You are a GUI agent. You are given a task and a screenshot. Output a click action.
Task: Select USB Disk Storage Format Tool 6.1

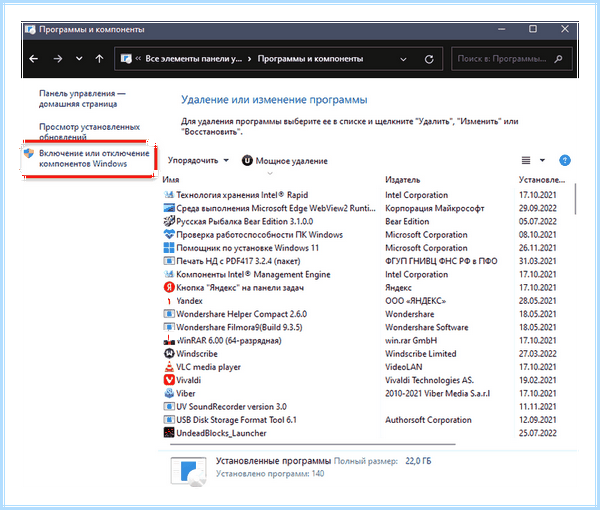[x=236, y=420]
